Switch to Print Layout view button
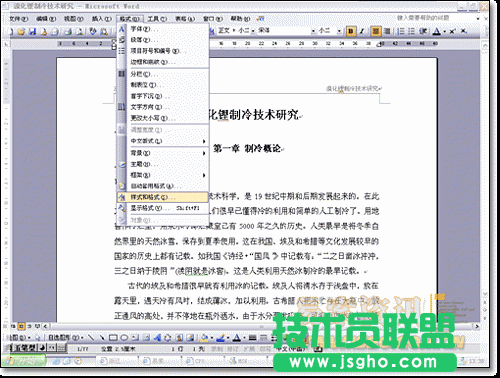This screenshot has height=378, width=500. click(x=21, y=326)
